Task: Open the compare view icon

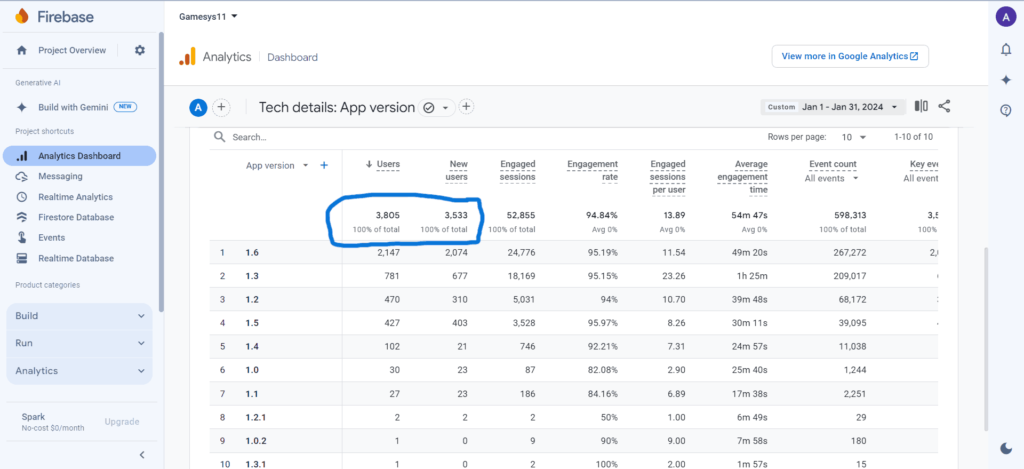Action: [x=921, y=107]
